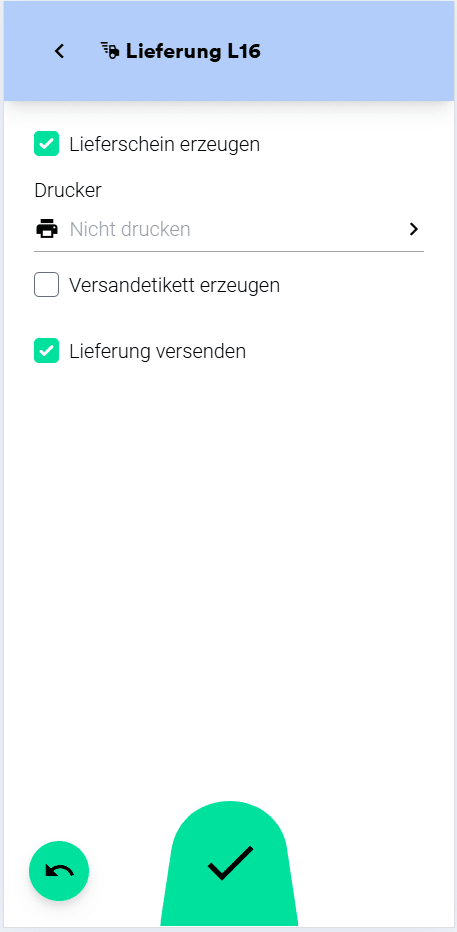Confirm with the large green checkmark button
Image resolution: width=457 pixels, height=932 pixels.
tap(229, 864)
